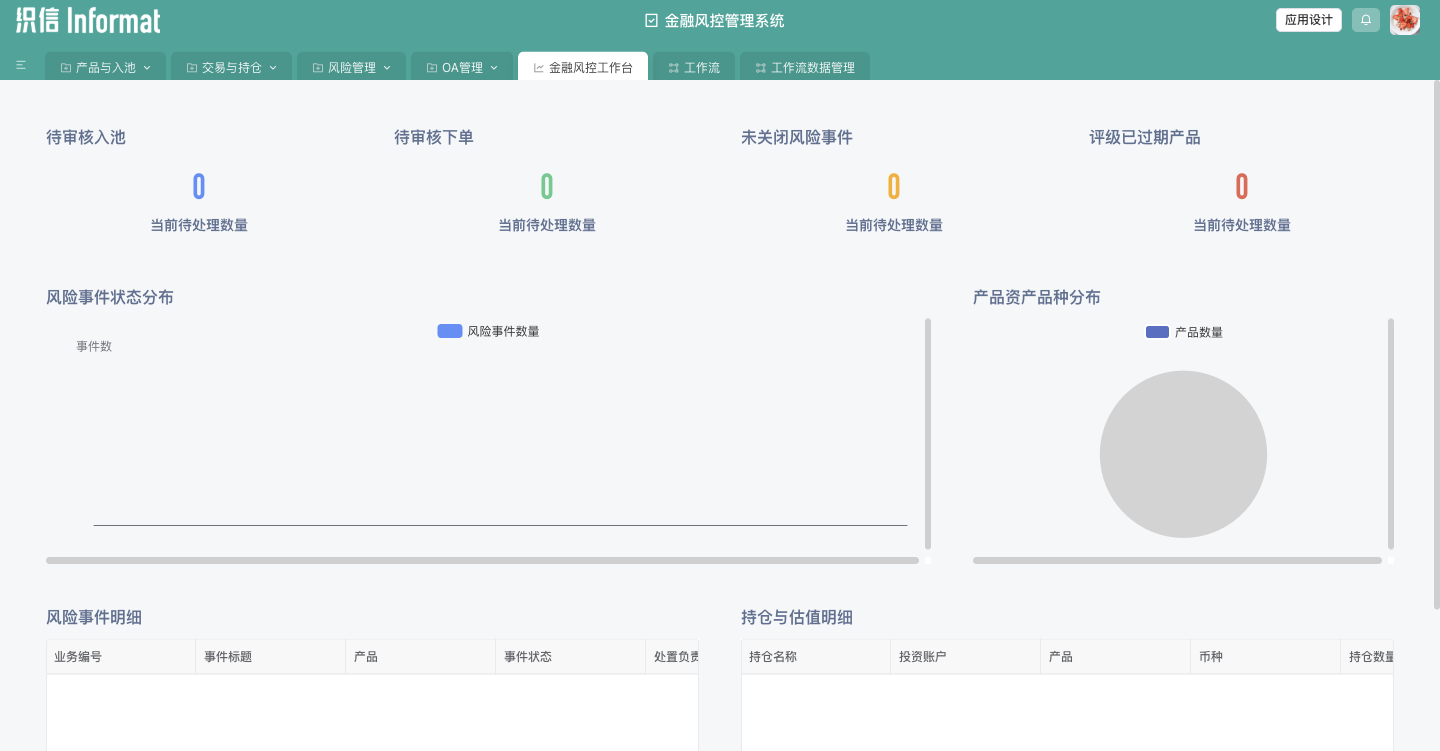
Task: Click the 待审核入池 count number
Action: 199,186
